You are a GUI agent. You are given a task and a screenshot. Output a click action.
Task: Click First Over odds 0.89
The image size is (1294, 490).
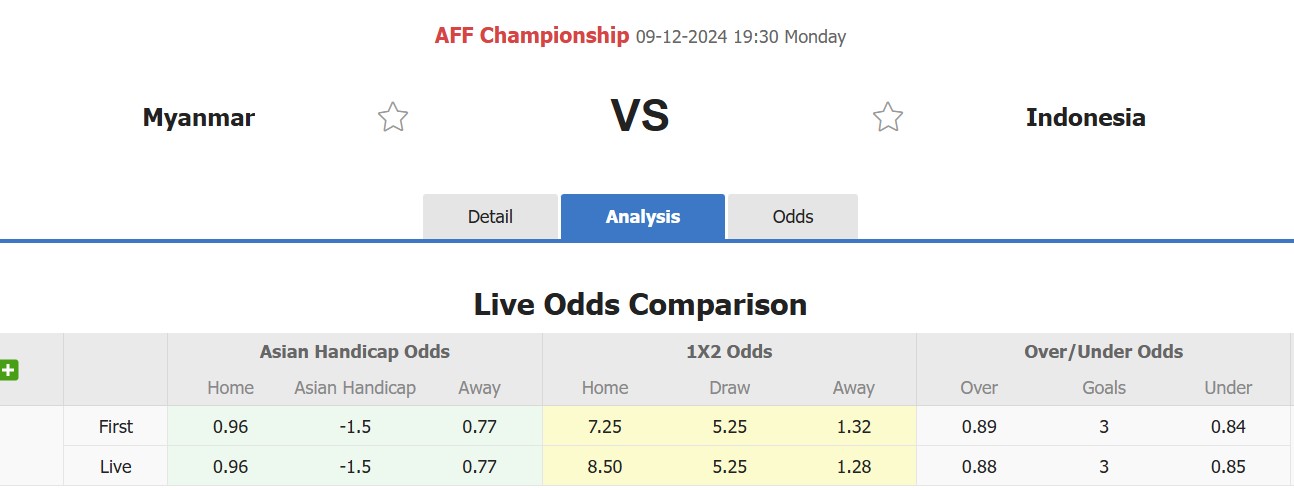[979, 427]
